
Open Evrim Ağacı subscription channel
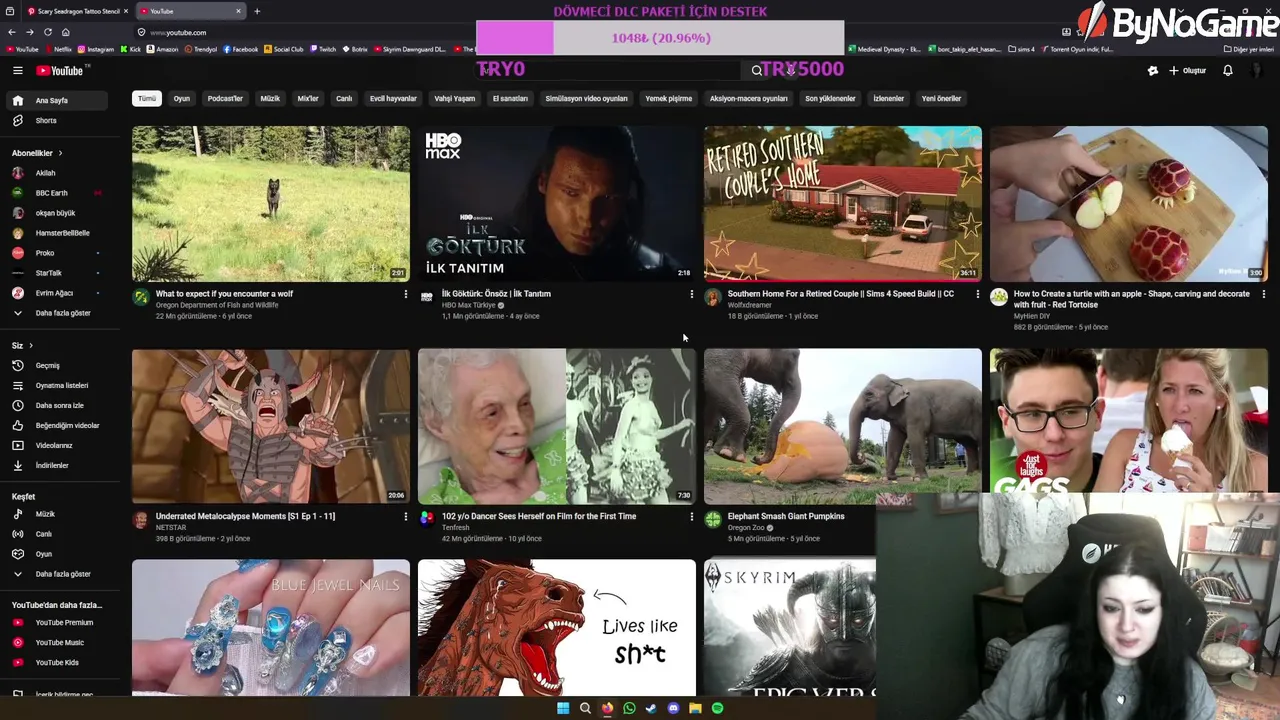[55, 293]
